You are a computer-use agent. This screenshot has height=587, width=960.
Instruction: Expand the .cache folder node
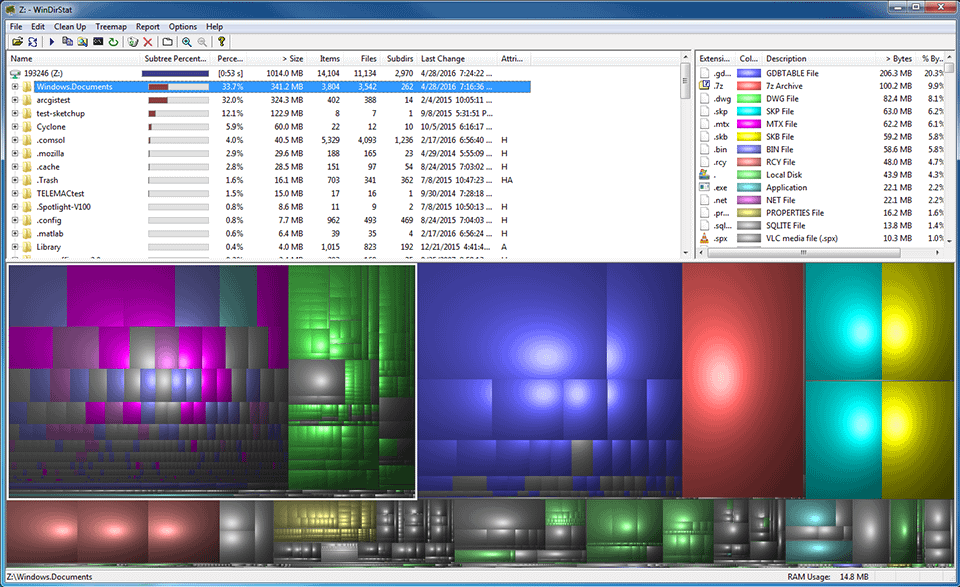click(x=15, y=166)
